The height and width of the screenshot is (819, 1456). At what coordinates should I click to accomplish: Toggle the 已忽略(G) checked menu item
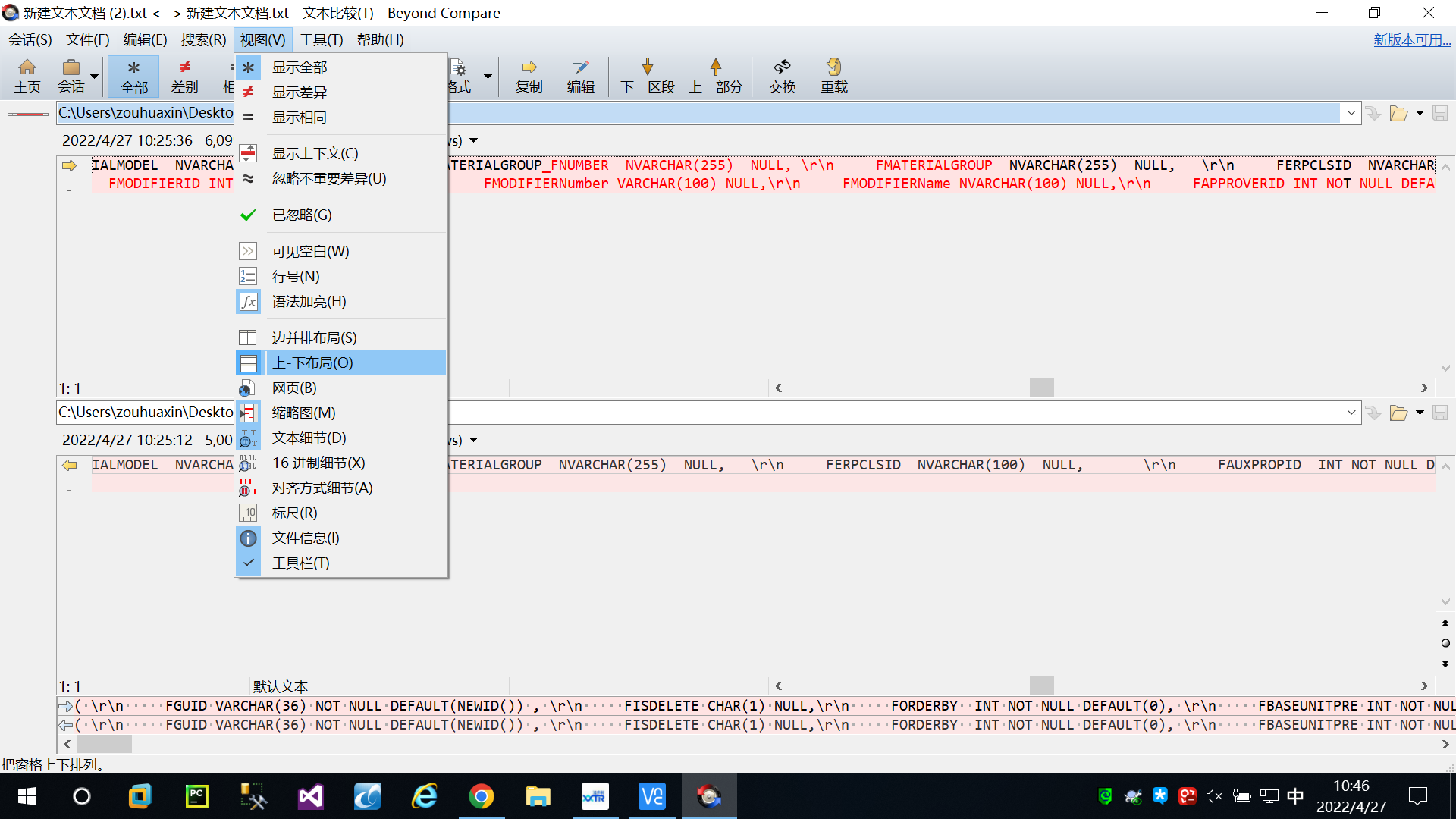coord(302,215)
